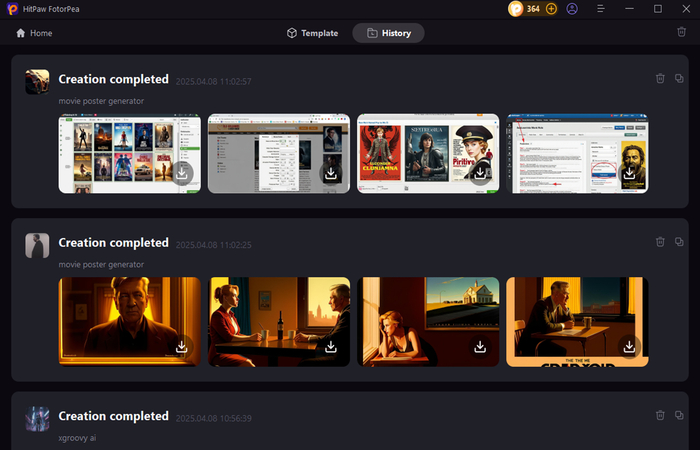Click the man silhouette source thumbnail
This screenshot has height=450, width=700.
pyautogui.click(x=37, y=245)
